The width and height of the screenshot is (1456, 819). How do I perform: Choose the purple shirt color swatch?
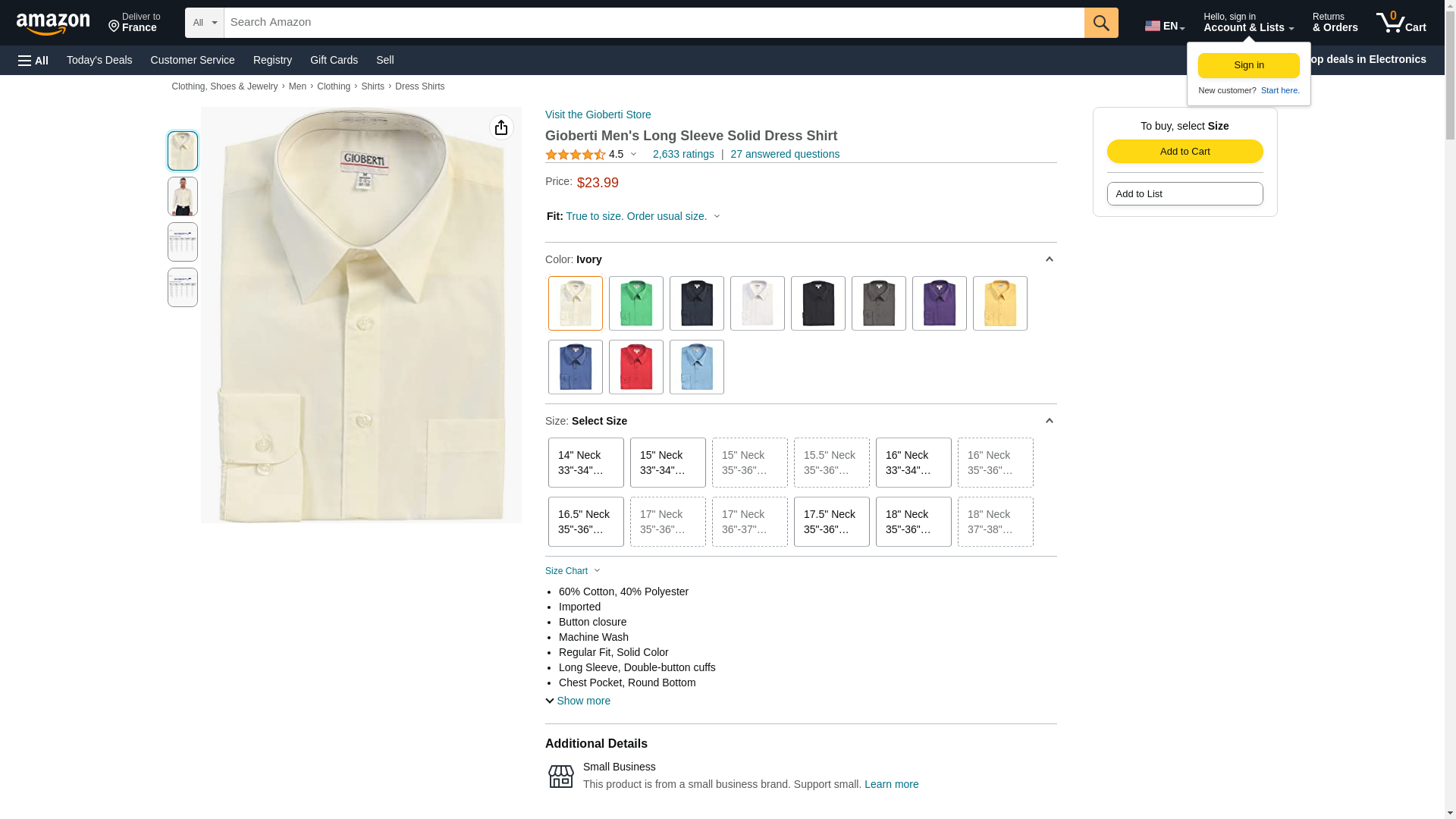[939, 303]
